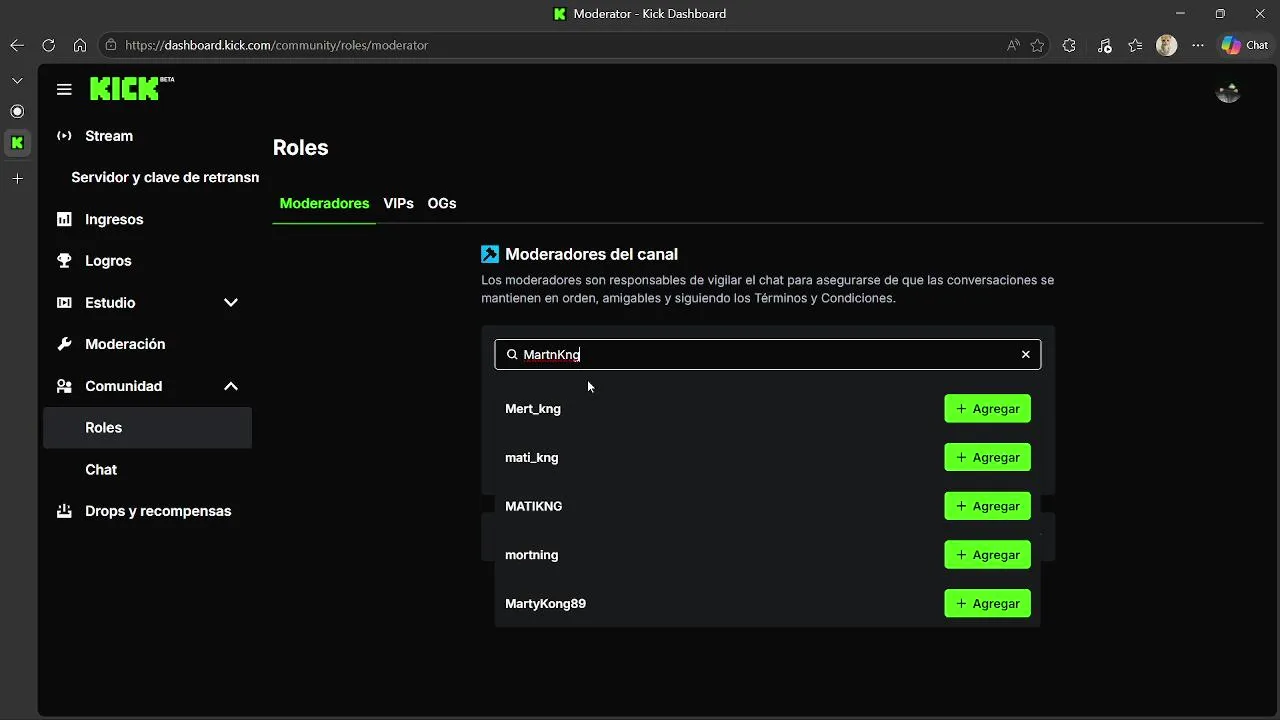Click the Kick logo

pos(125,89)
